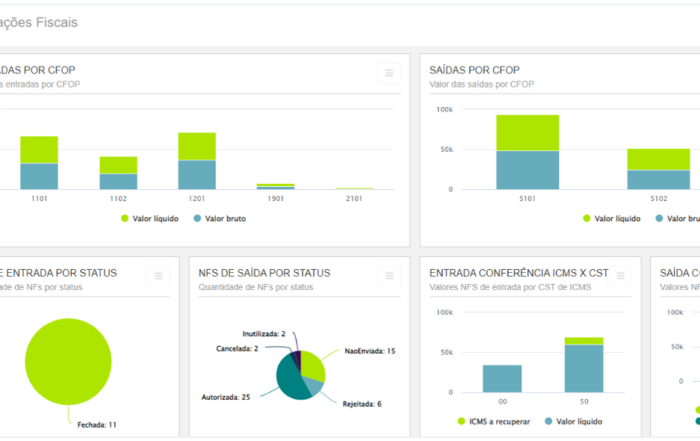Image resolution: width=700 pixels, height=441 pixels.
Task: Open the NFS de Entrada por Status chart menu
Action: (156, 276)
